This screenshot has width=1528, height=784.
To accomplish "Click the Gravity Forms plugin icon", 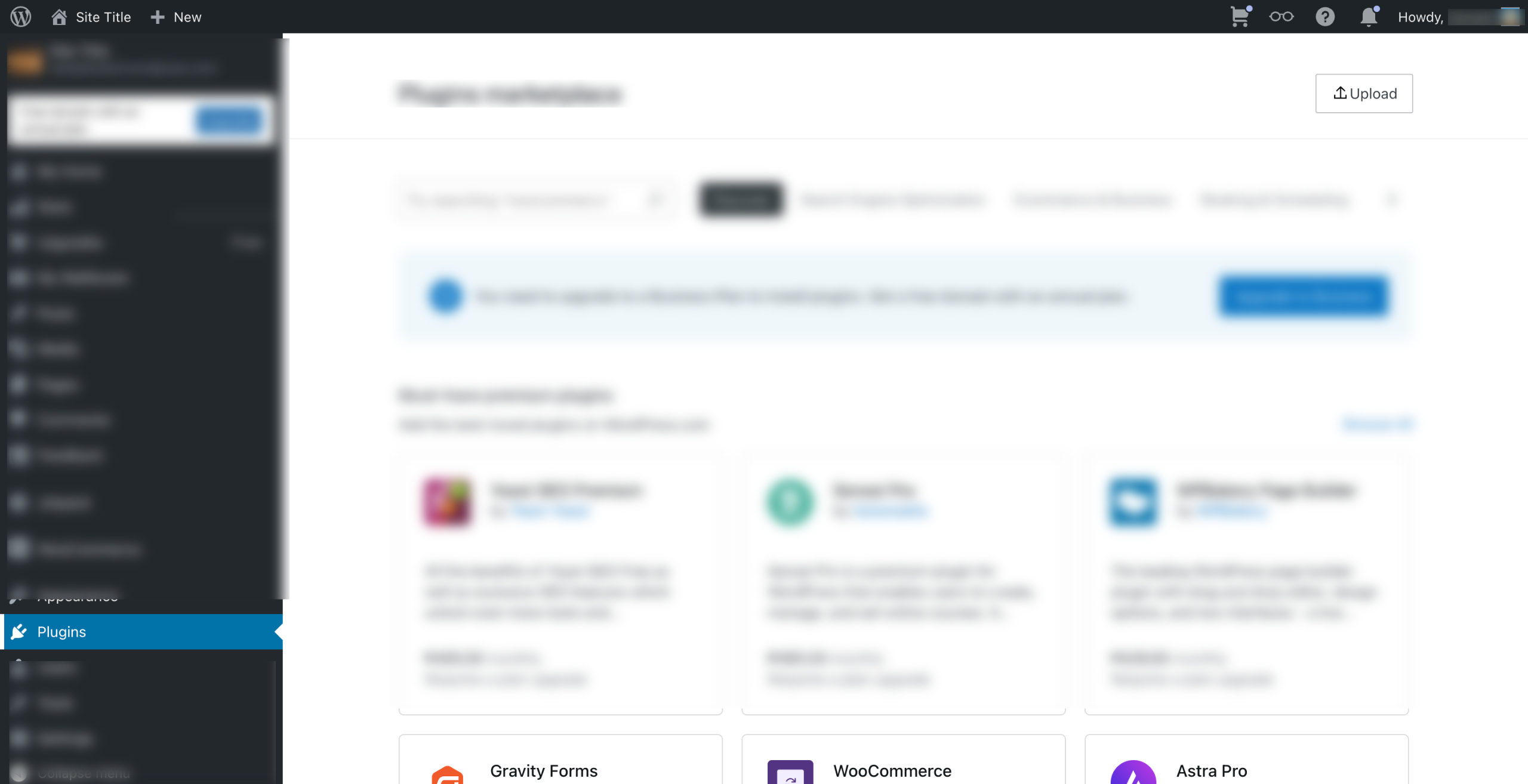I will (x=447, y=774).
